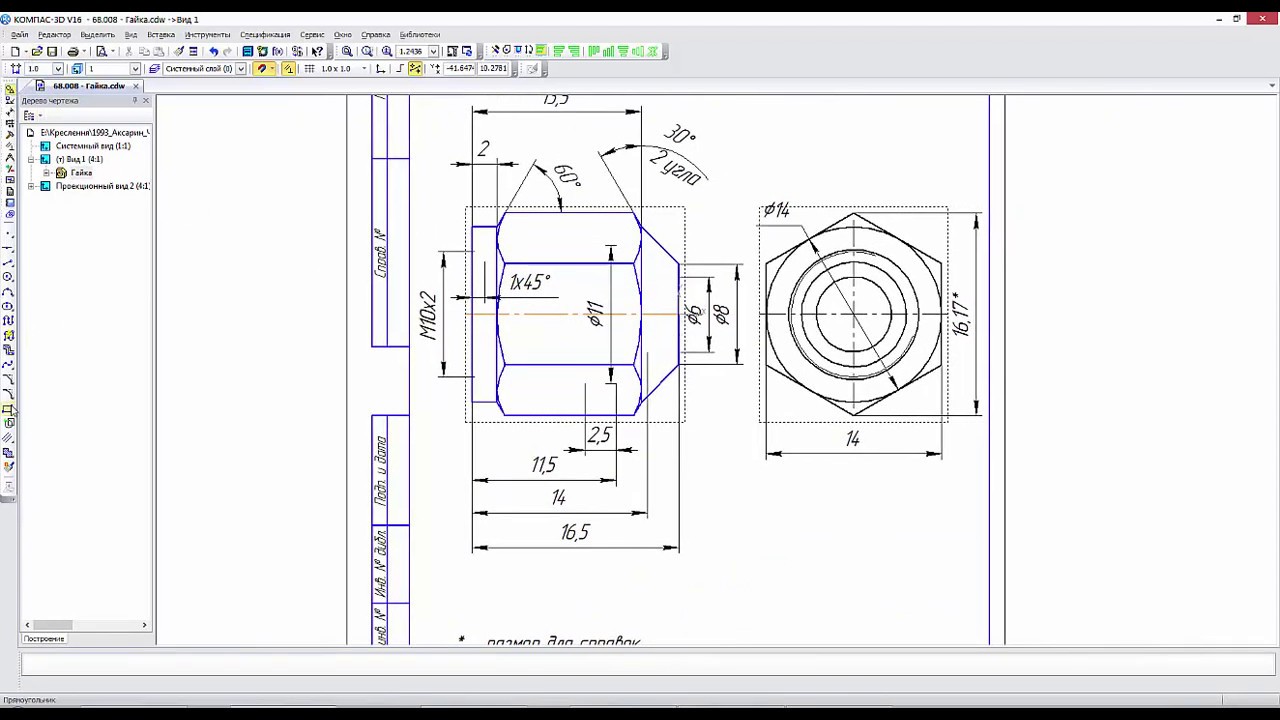Toggle the snaps magnet button
The image size is (1280, 720).
tap(262, 69)
